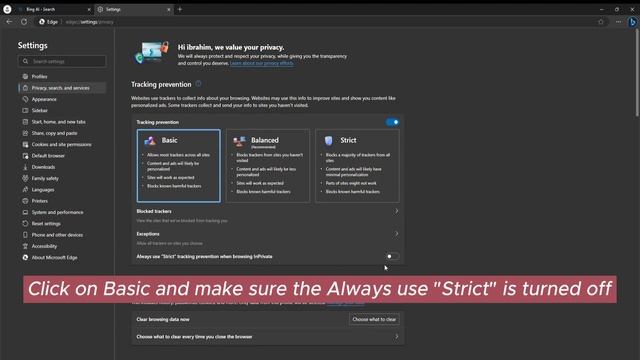Click the Languages icon

coord(25,189)
